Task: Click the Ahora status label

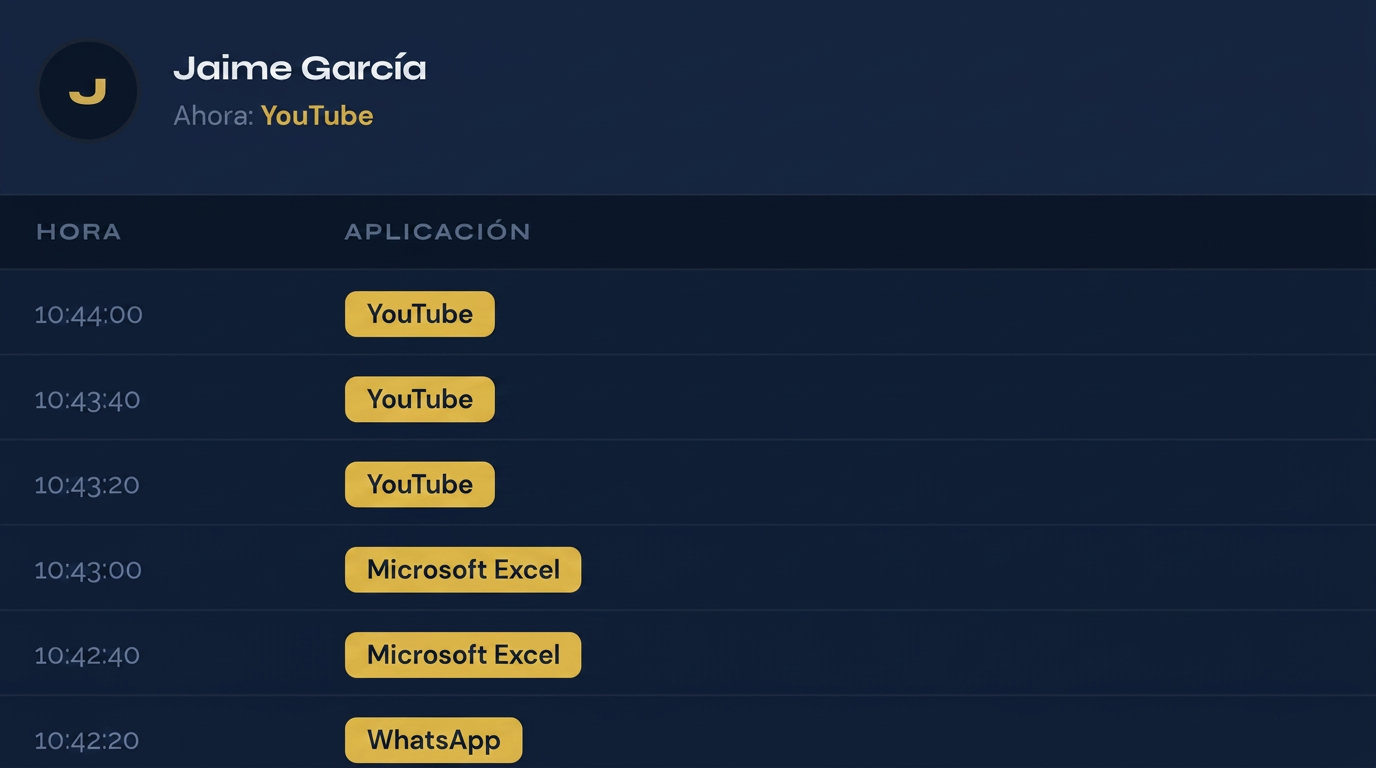Action: point(211,115)
